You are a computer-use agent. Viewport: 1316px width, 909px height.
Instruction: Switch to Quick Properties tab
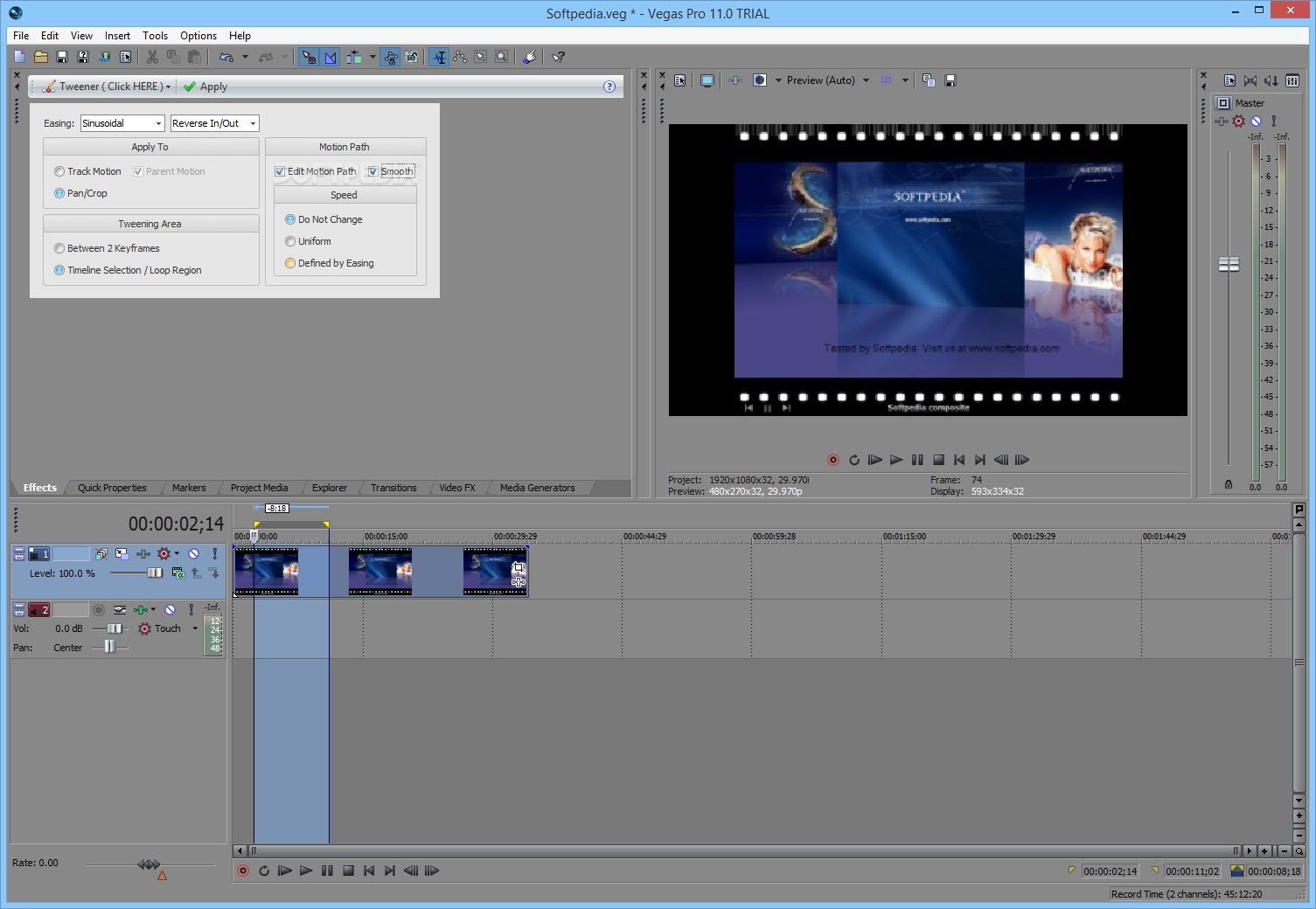pyautogui.click(x=112, y=488)
